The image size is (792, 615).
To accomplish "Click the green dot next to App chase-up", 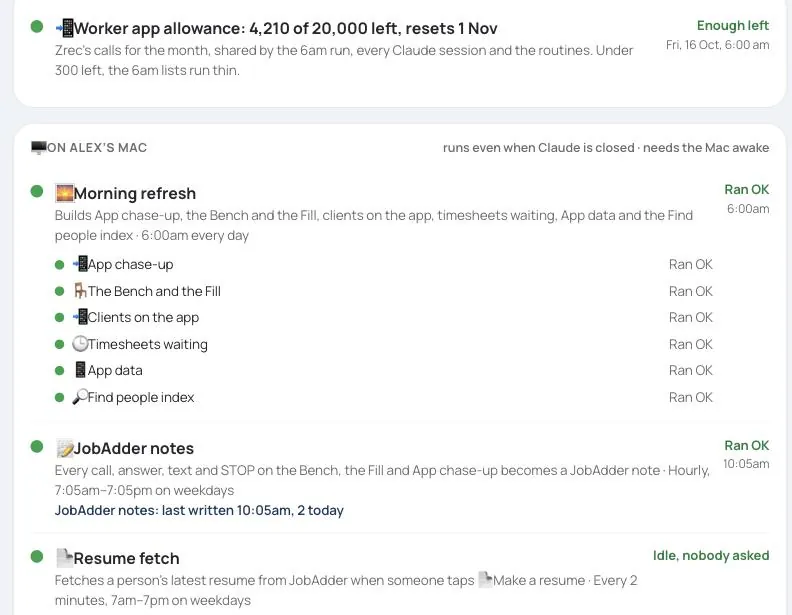I will pos(60,265).
